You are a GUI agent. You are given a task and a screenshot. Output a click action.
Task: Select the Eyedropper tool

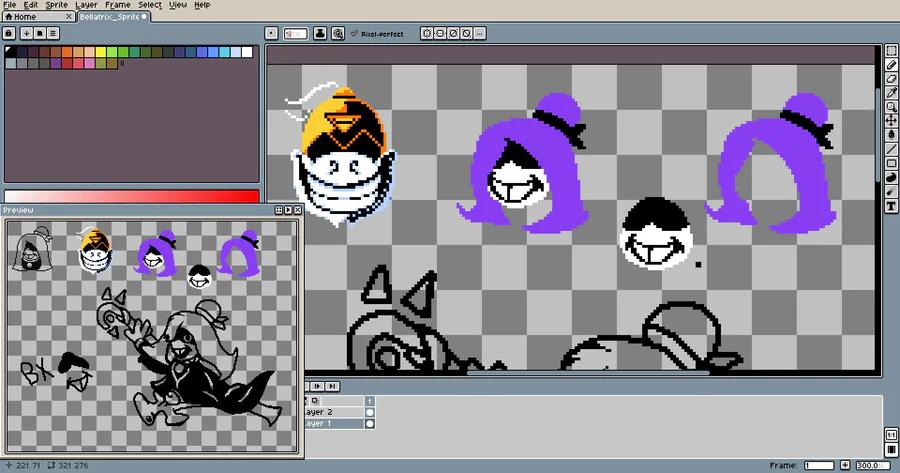pyautogui.click(x=891, y=92)
